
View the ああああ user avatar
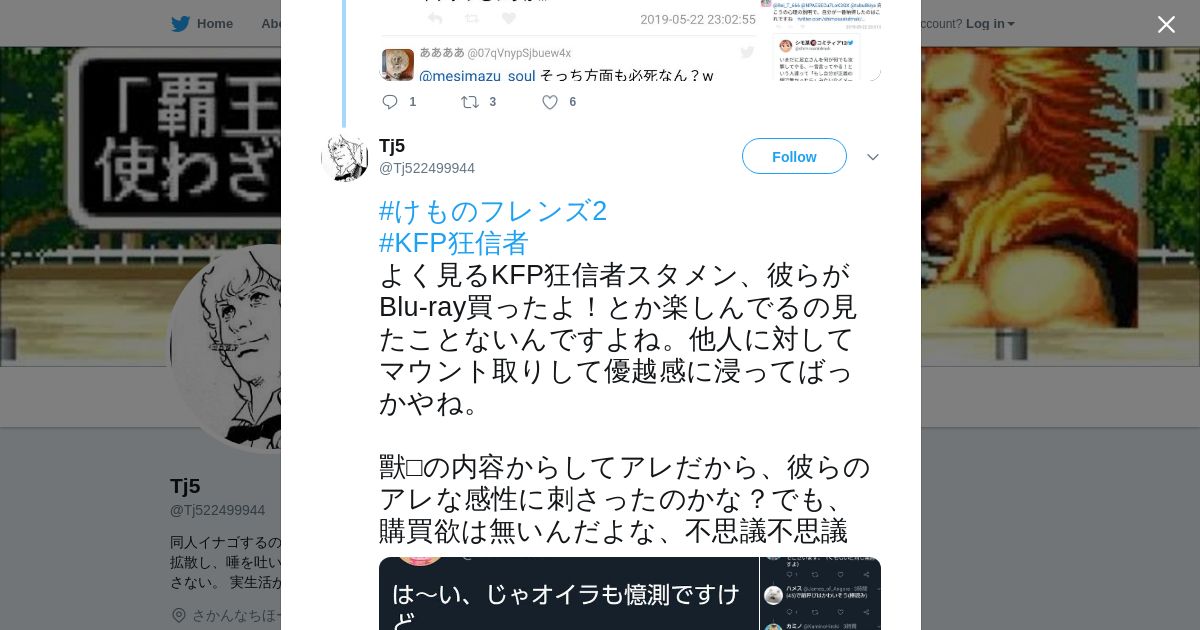coord(398,64)
